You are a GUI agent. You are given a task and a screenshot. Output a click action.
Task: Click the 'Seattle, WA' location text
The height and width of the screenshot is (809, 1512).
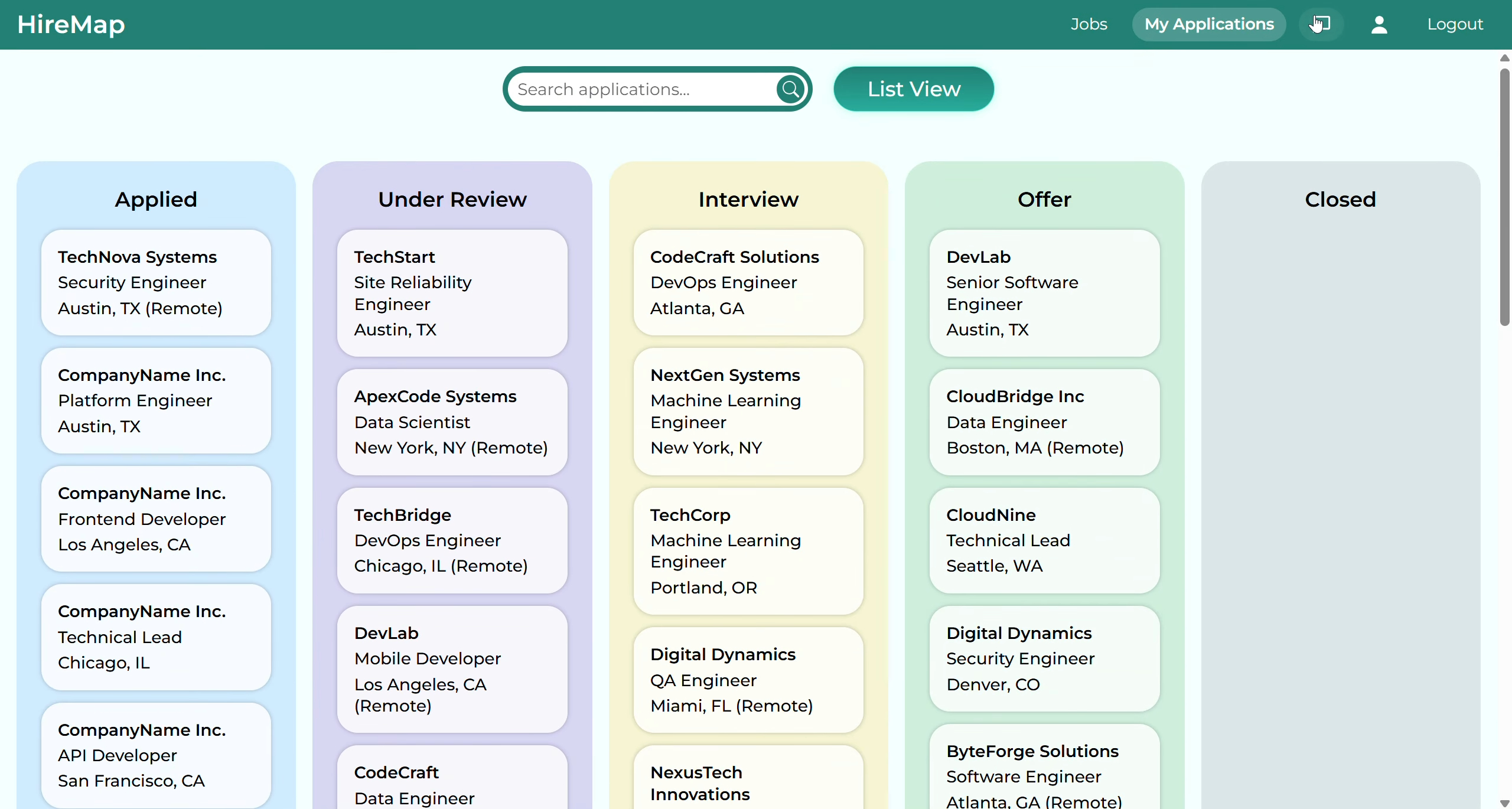(x=995, y=566)
